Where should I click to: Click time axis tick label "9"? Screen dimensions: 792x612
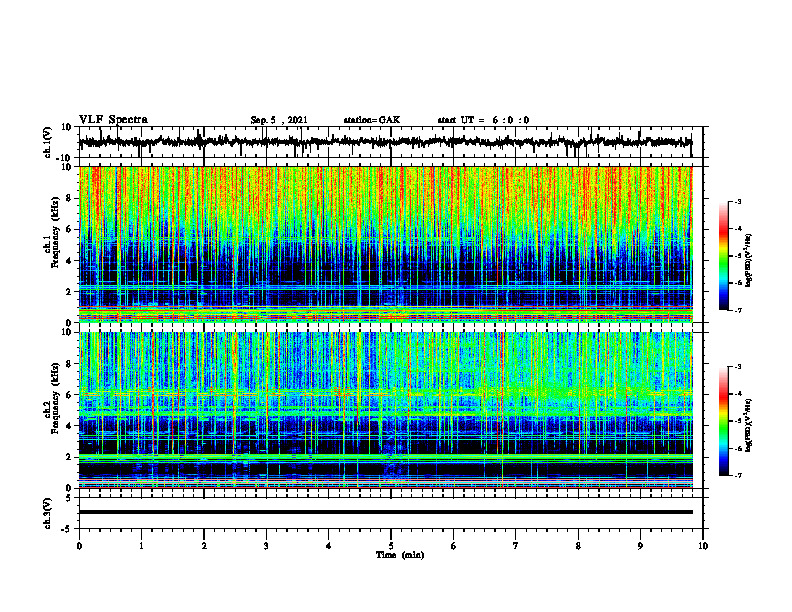[x=640, y=546]
